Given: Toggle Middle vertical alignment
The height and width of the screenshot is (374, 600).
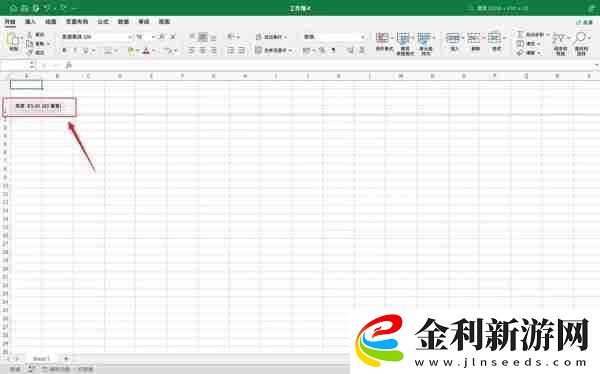Looking at the screenshot, I should 203,37.
